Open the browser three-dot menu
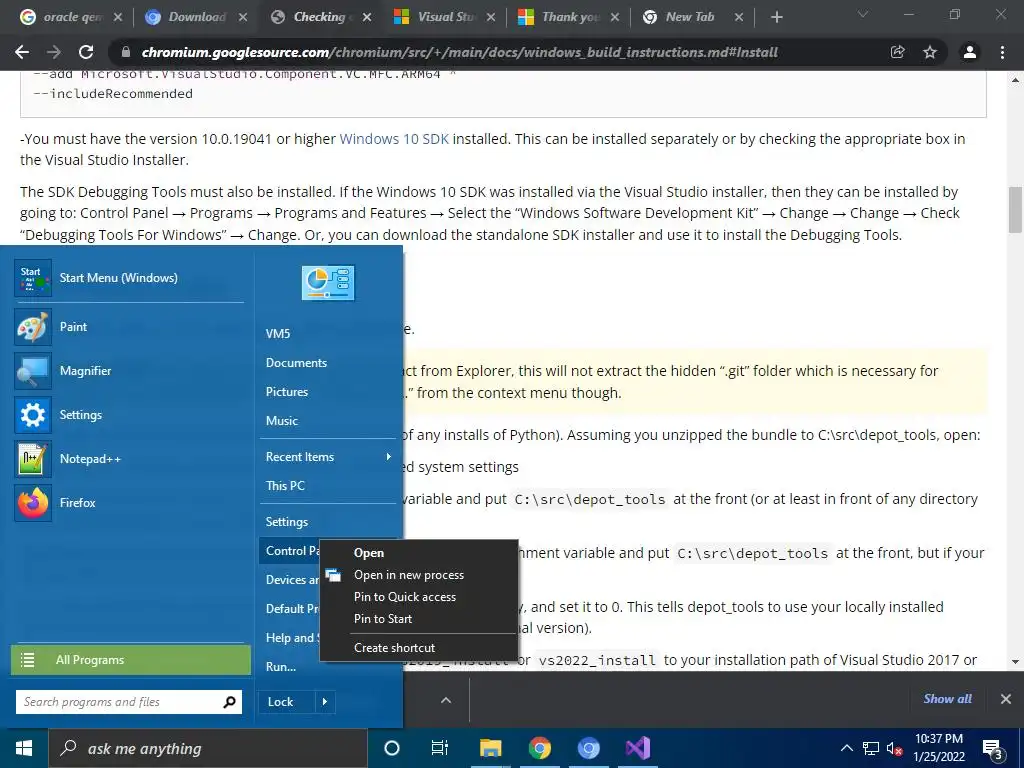The image size is (1024, 768). (x=1002, y=52)
